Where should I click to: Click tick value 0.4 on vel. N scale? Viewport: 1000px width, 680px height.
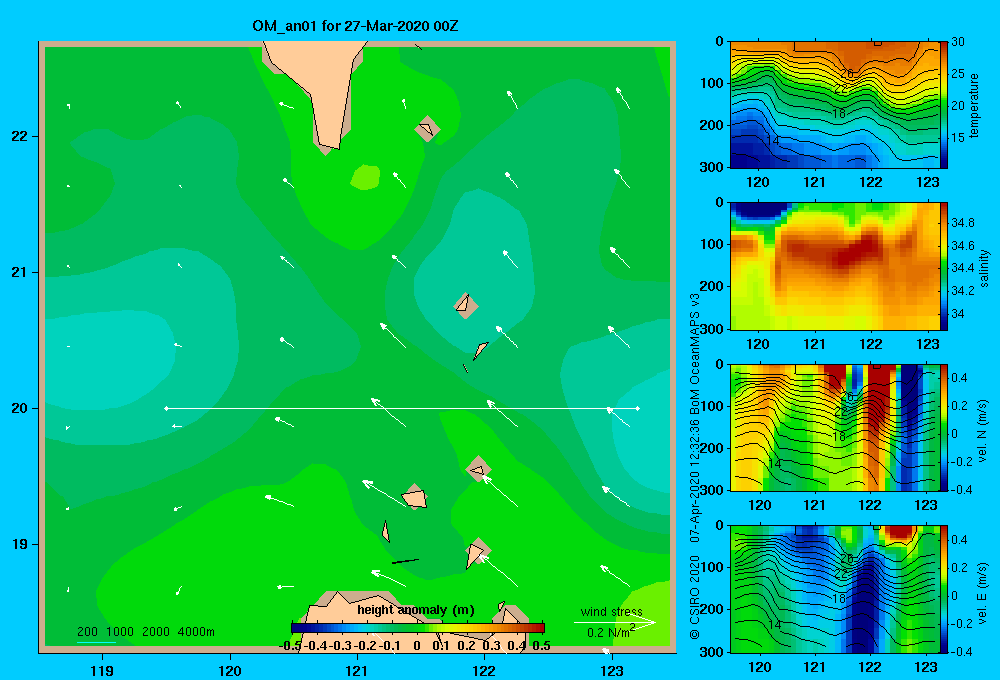point(960,378)
